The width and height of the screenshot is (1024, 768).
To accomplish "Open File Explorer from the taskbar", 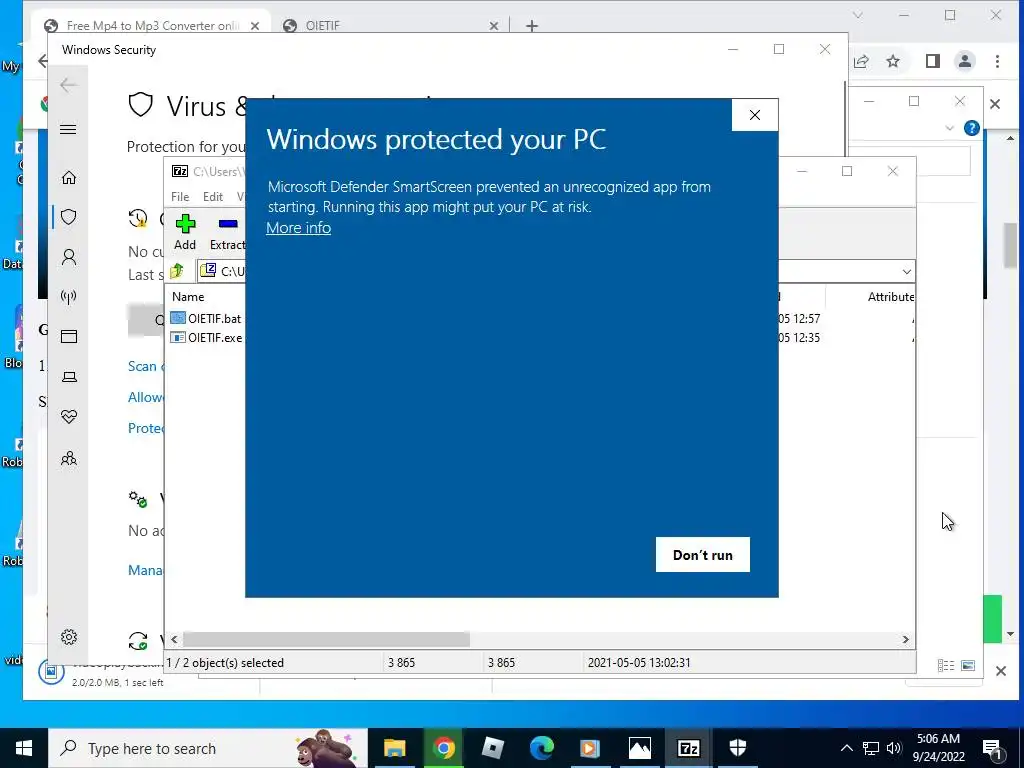I will tap(394, 748).
